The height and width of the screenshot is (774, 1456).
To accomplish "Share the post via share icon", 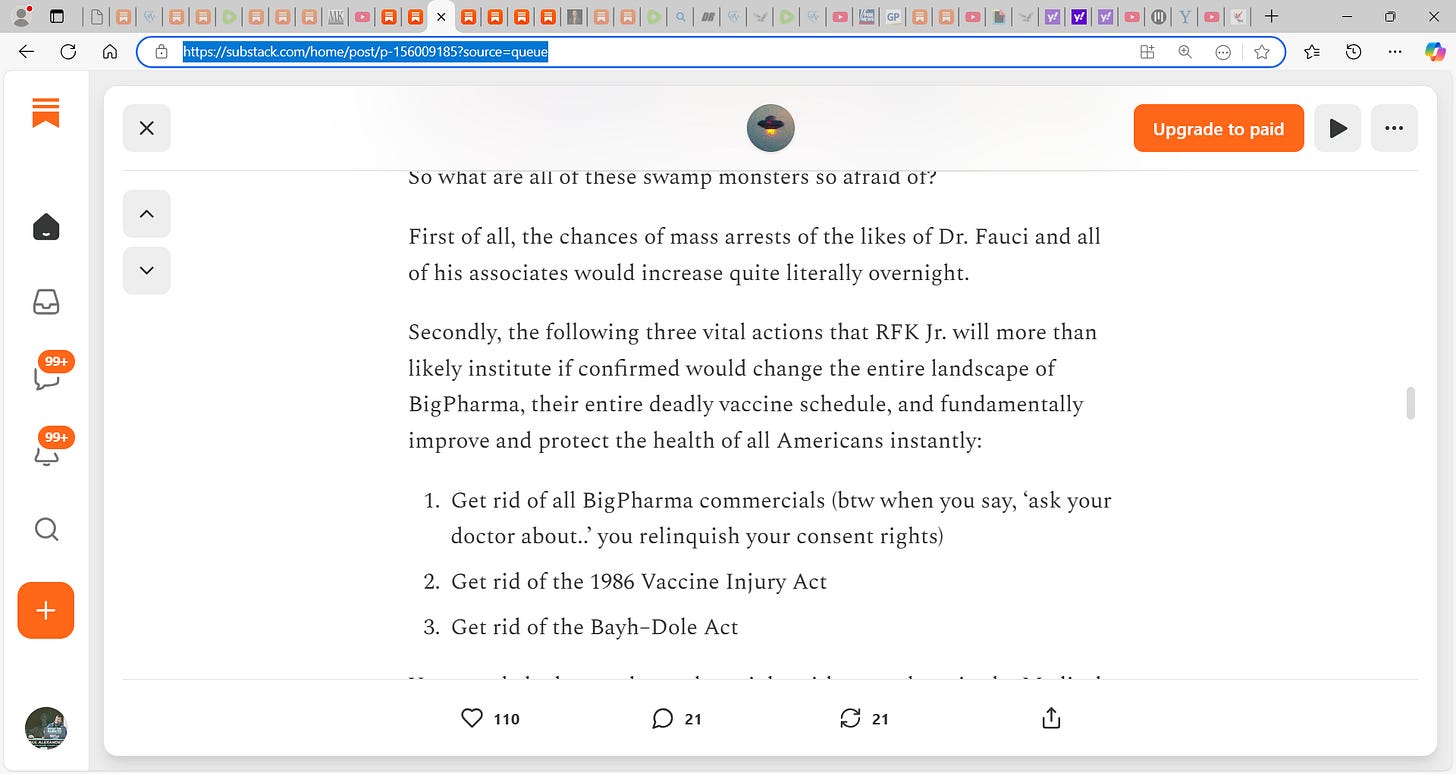I will (1051, 718).
